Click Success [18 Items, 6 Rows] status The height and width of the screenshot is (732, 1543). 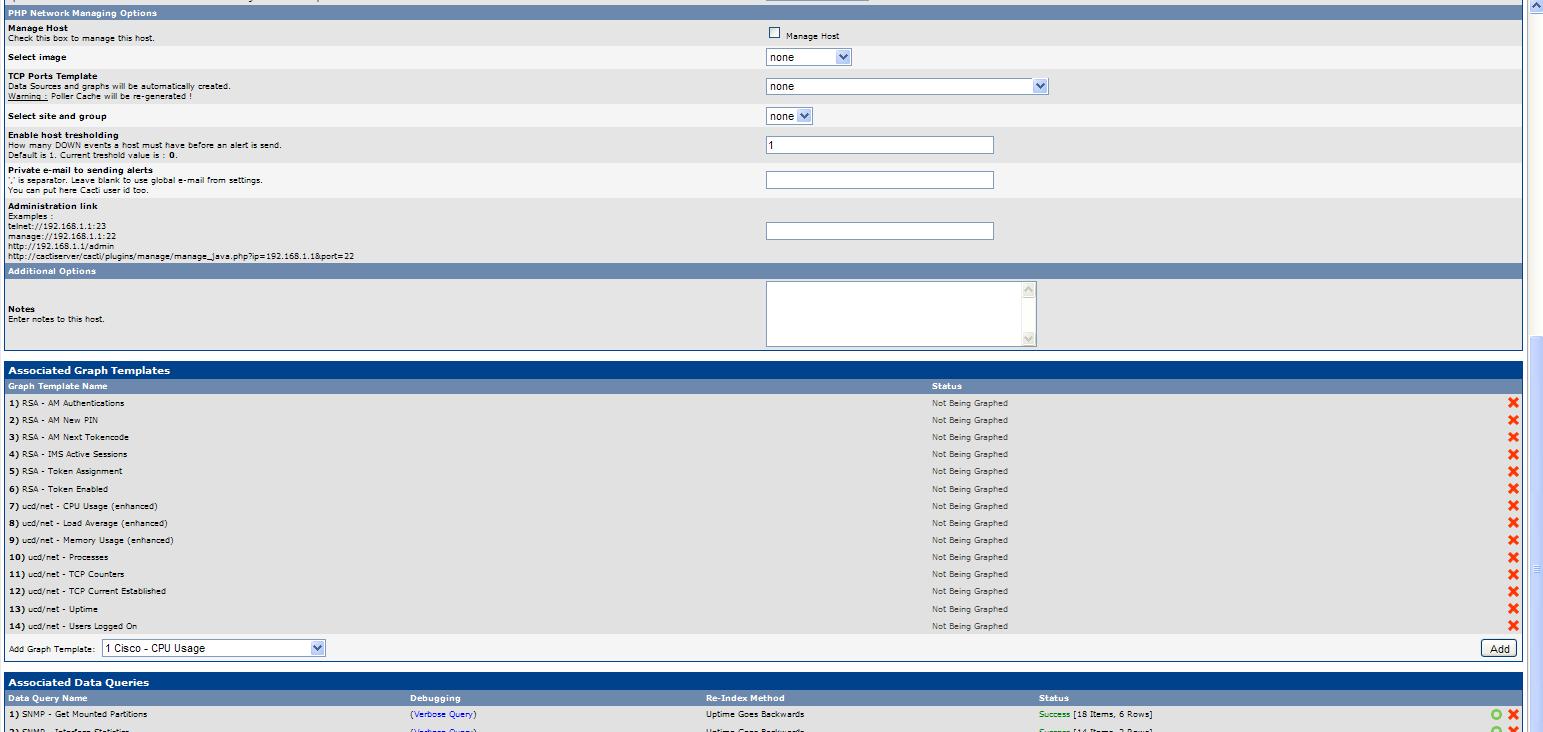tap(1096, 714)
